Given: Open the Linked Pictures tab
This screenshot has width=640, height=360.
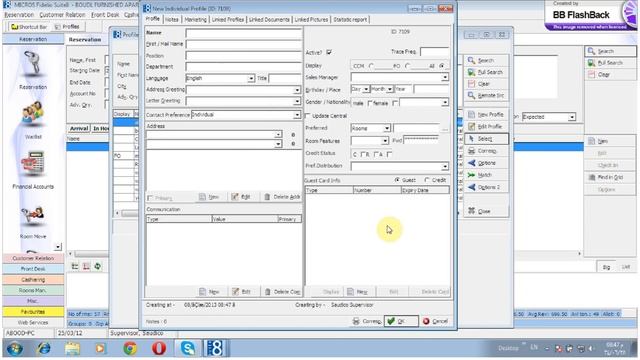Looking at the screenshot, I should click(x=311, y=20).
